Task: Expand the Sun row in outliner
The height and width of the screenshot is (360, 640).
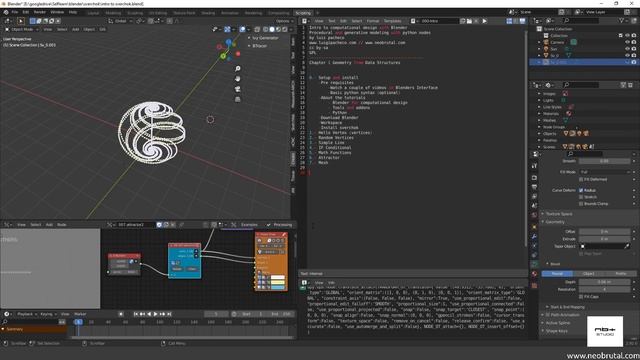Action: click(539, 49)
